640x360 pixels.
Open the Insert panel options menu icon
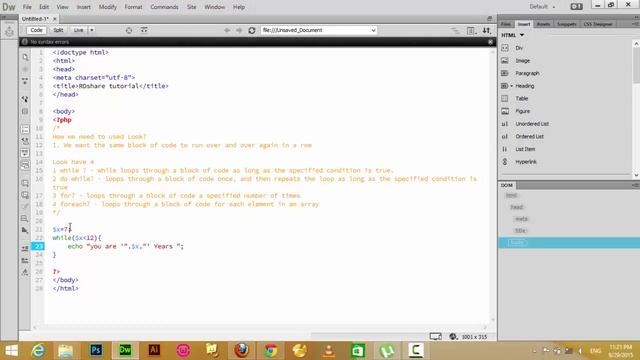636,24
